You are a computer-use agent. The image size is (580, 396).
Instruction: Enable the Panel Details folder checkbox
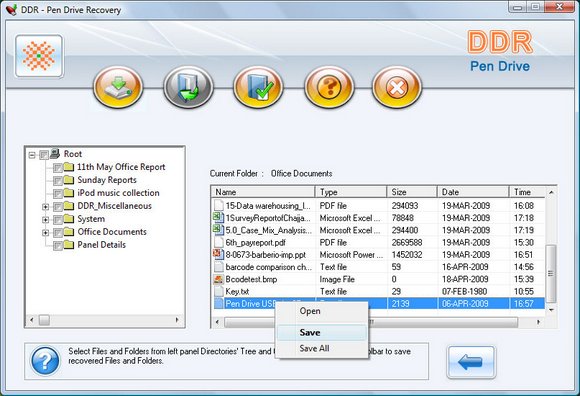point(58,246)
